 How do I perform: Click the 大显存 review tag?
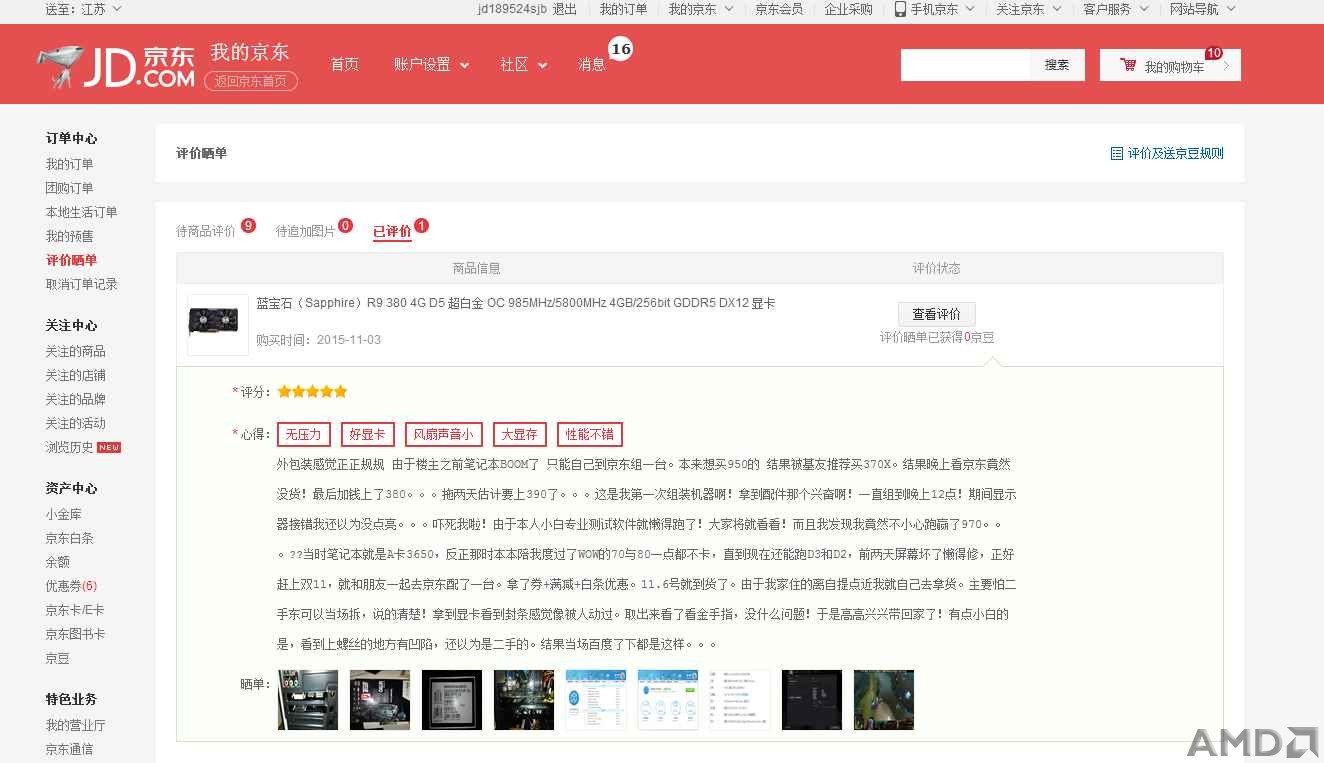[x=519, y=434]
